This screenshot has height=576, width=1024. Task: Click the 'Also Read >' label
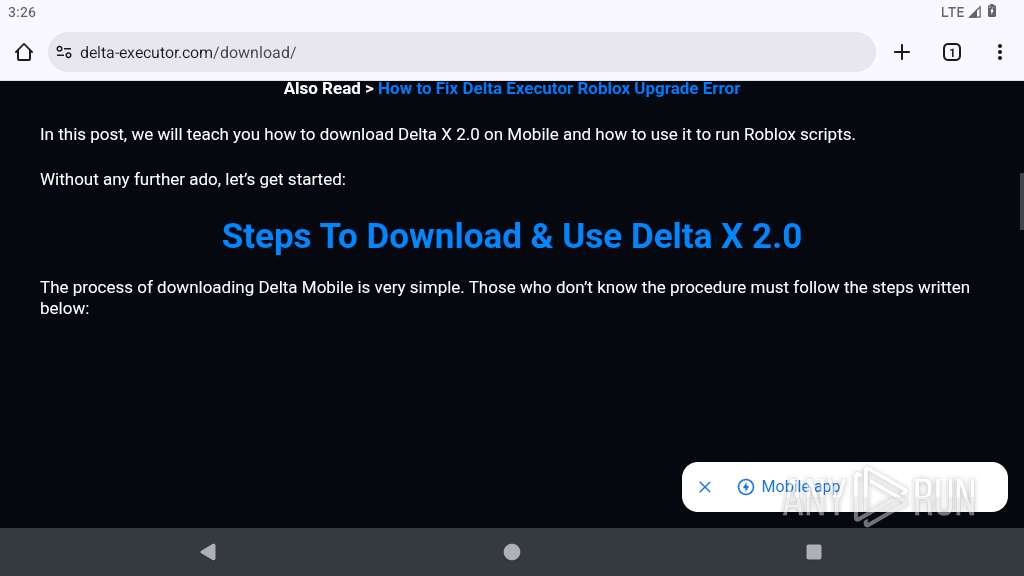pos(328,89)
